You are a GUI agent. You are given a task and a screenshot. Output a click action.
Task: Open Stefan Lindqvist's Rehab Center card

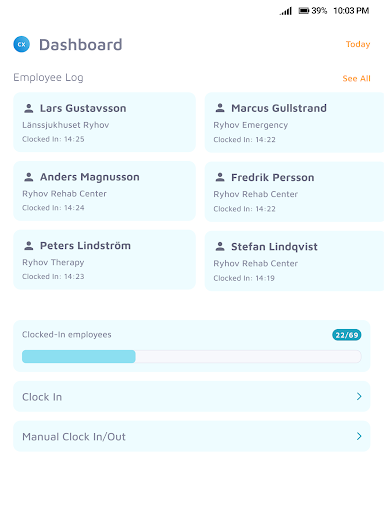[294, 261]
